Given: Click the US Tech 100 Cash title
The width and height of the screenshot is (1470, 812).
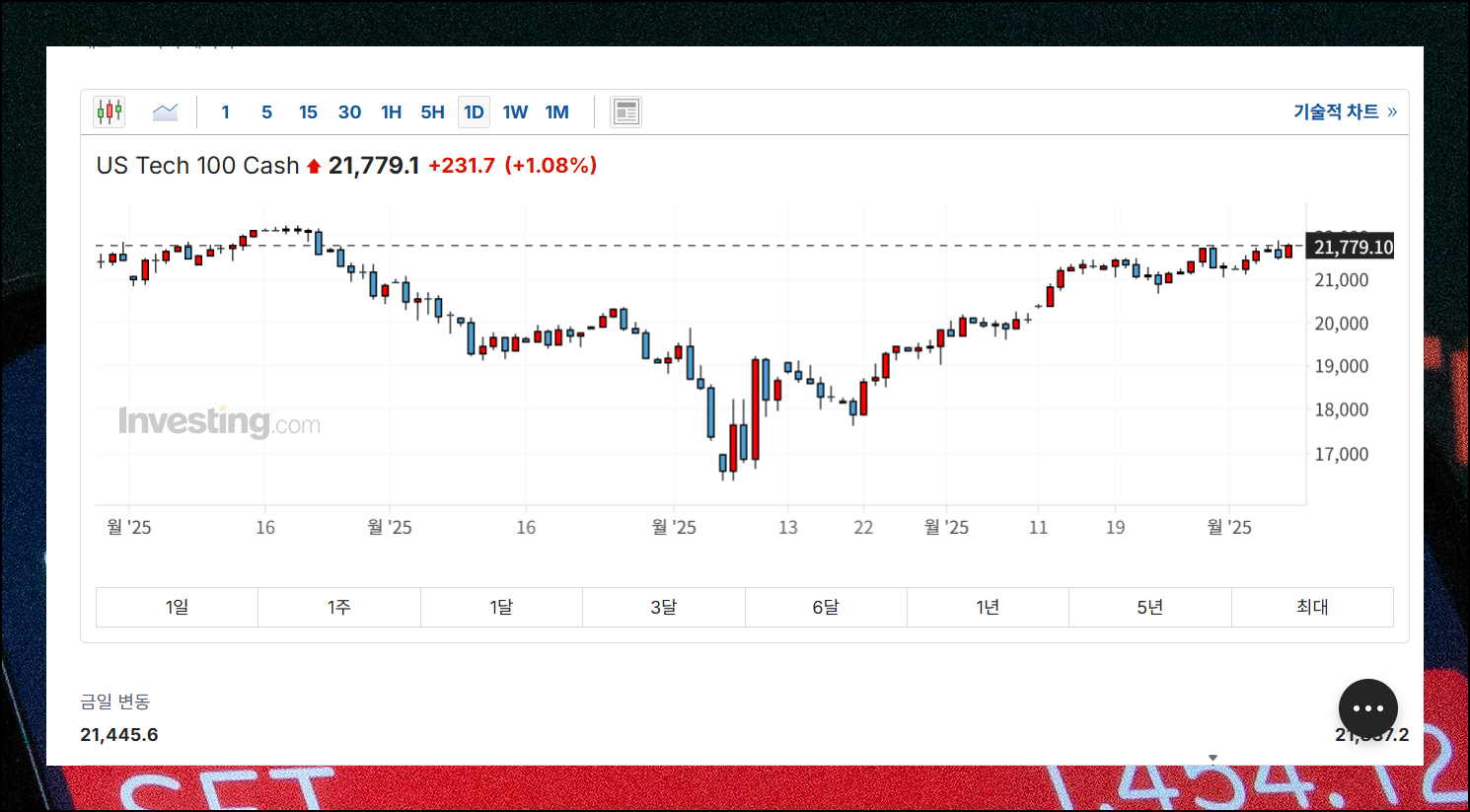Looking at the screenshot, I should pyautogui.click(x=197, y=166).
